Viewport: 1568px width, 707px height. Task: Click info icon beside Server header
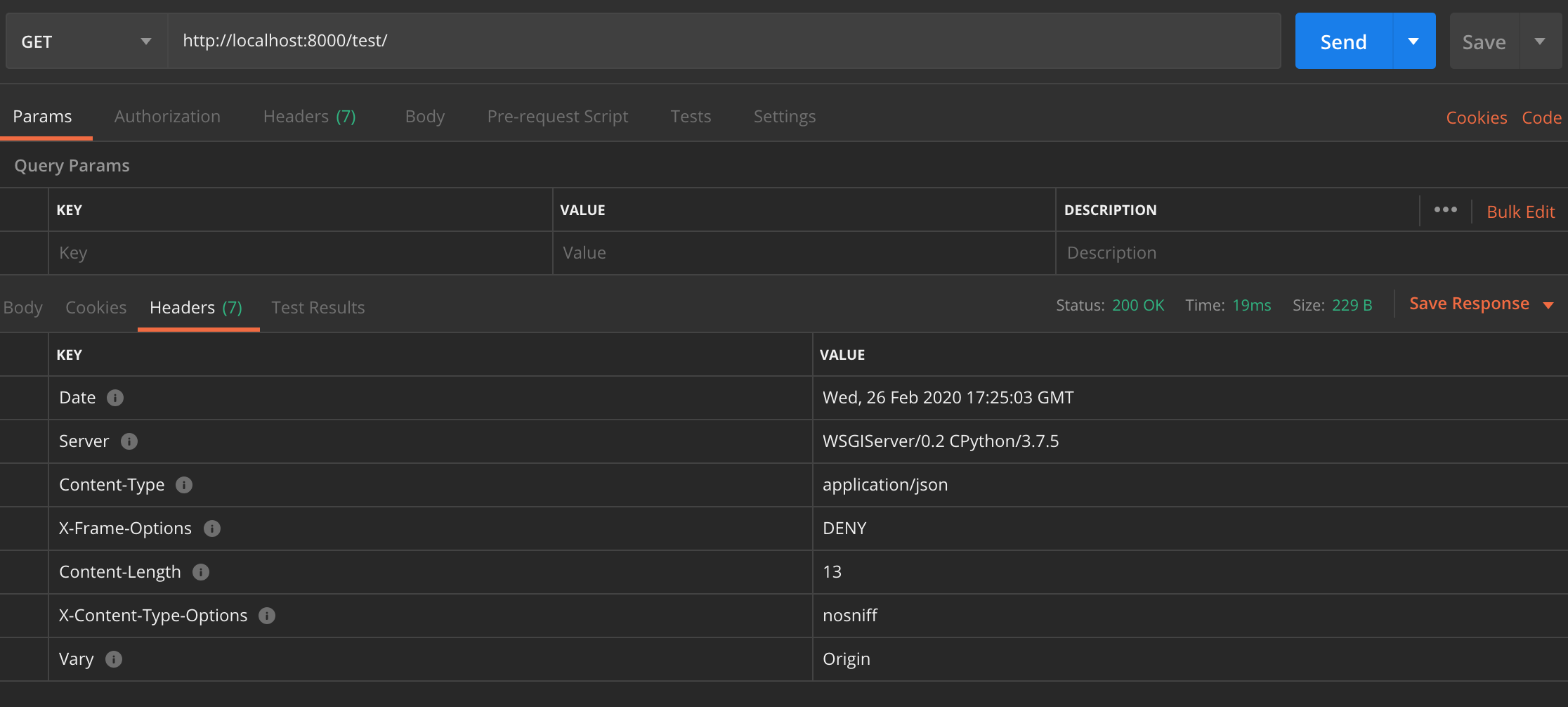129,441
